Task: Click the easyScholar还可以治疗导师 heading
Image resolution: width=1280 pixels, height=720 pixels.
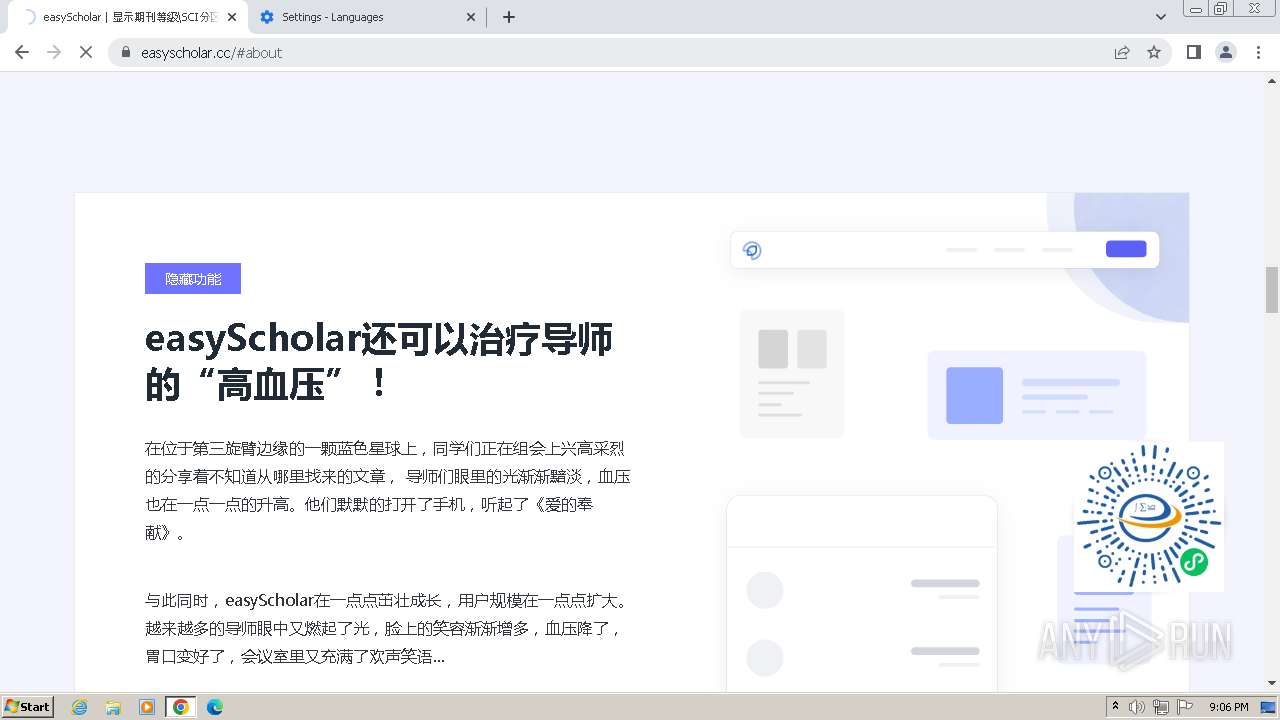Action: [379, 361]
